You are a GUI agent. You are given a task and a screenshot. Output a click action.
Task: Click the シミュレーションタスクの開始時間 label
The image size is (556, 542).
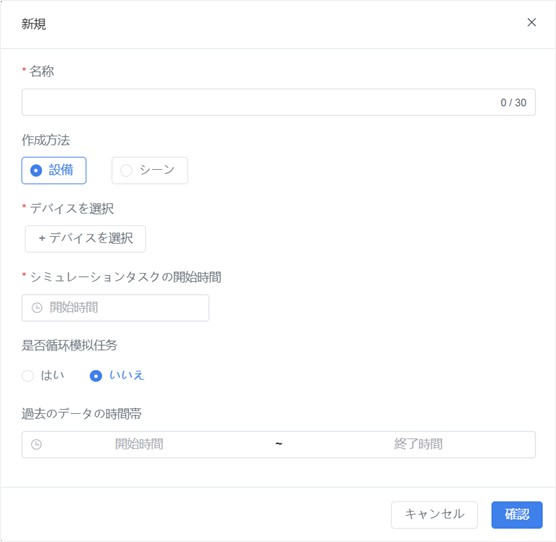[126, 277]
